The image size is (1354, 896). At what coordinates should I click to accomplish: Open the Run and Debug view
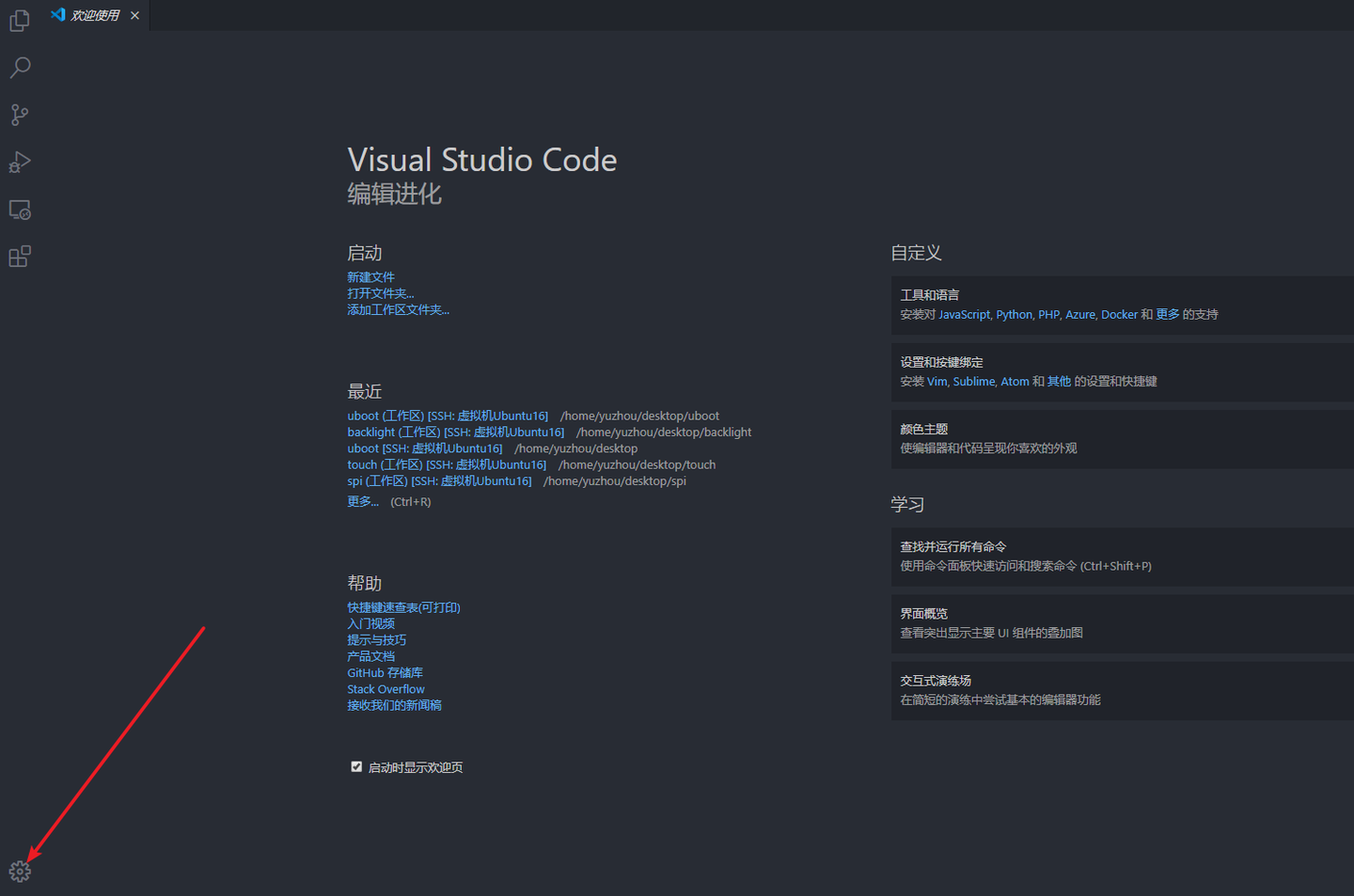(20, 162)
